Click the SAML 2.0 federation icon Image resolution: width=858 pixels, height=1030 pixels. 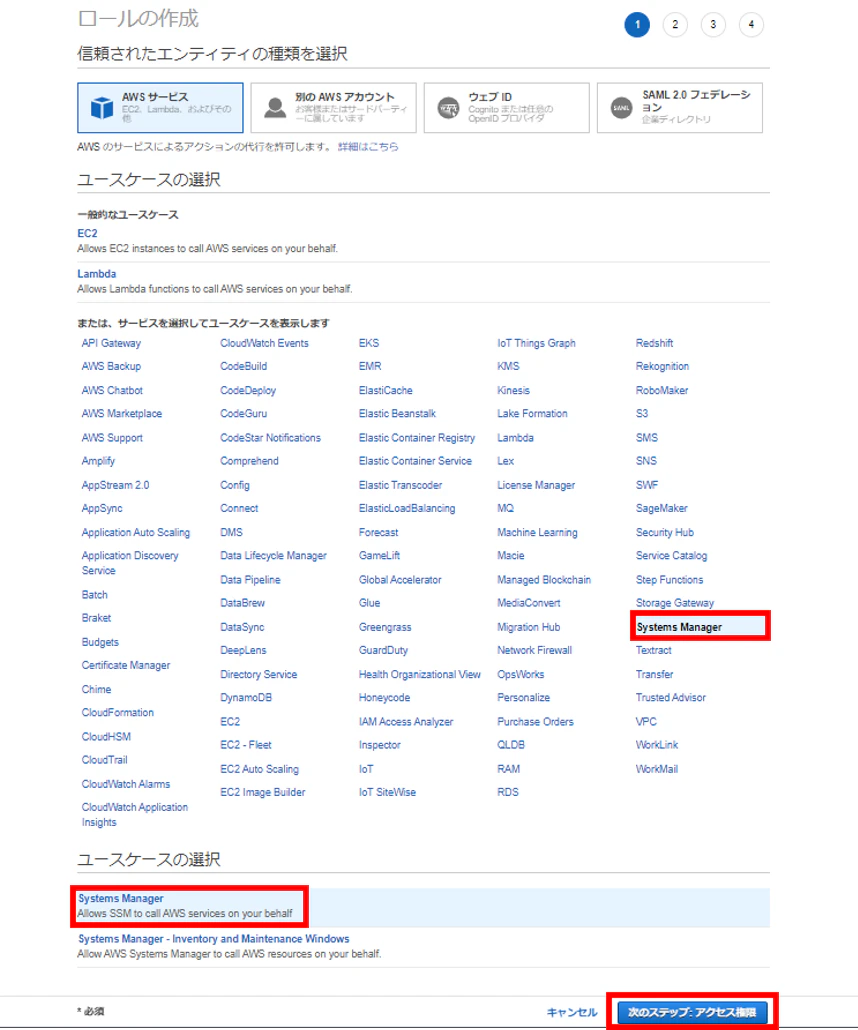(621, 108)
